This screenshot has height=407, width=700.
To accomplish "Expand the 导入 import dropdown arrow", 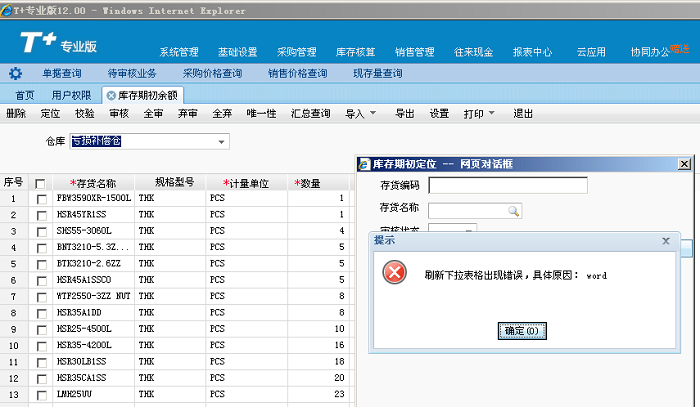I will pos(373,113).
